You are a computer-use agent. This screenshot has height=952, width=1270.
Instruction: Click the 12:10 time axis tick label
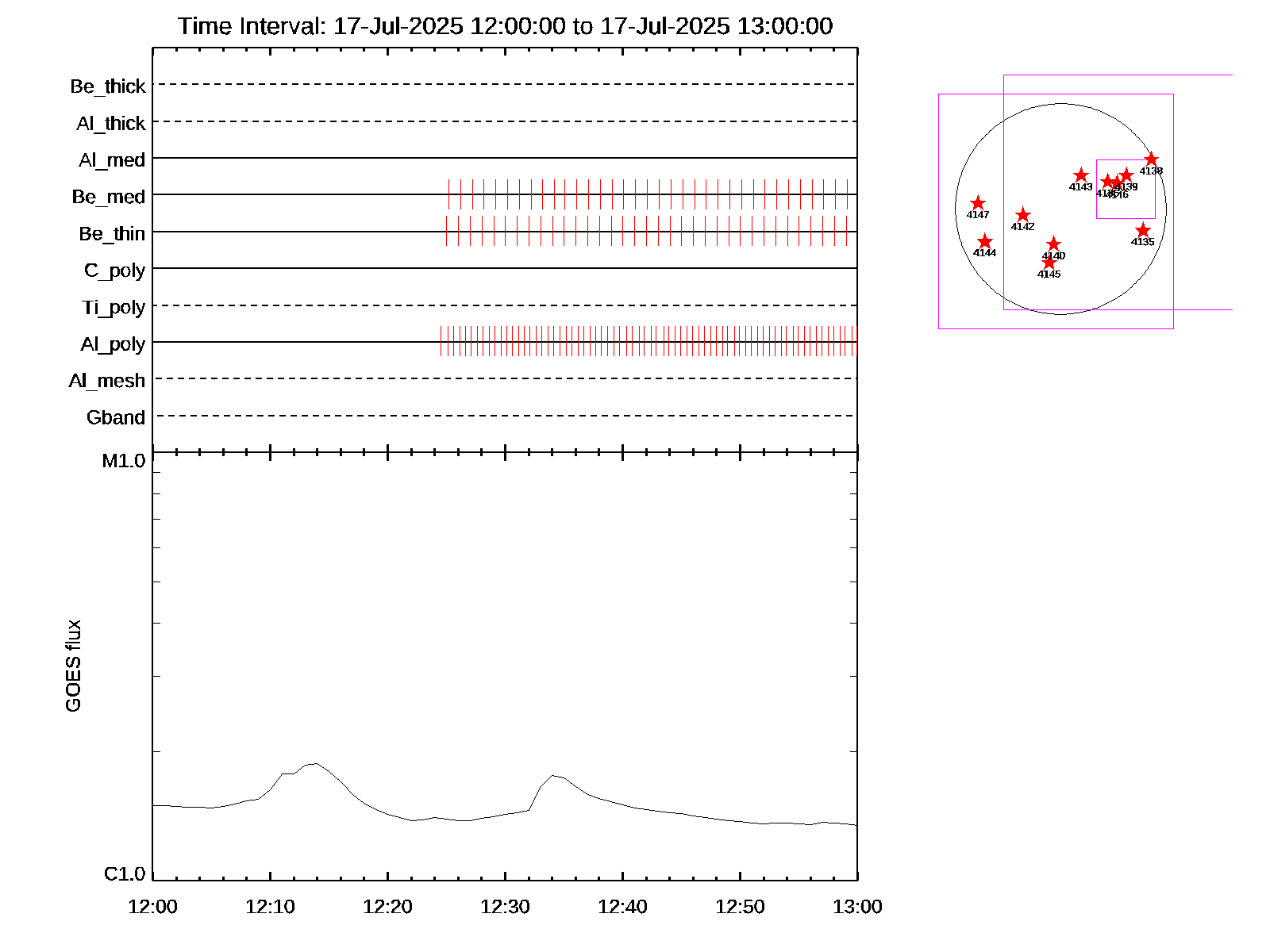tap(270, 907)
